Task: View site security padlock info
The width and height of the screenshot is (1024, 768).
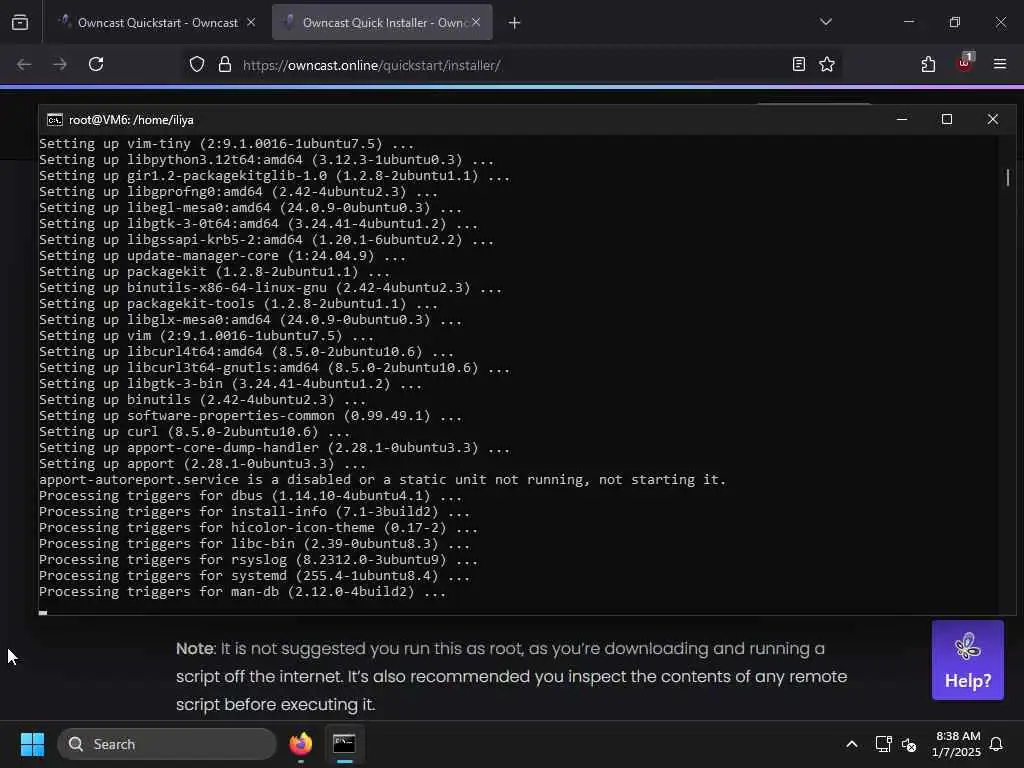Action: coord(225,65)
